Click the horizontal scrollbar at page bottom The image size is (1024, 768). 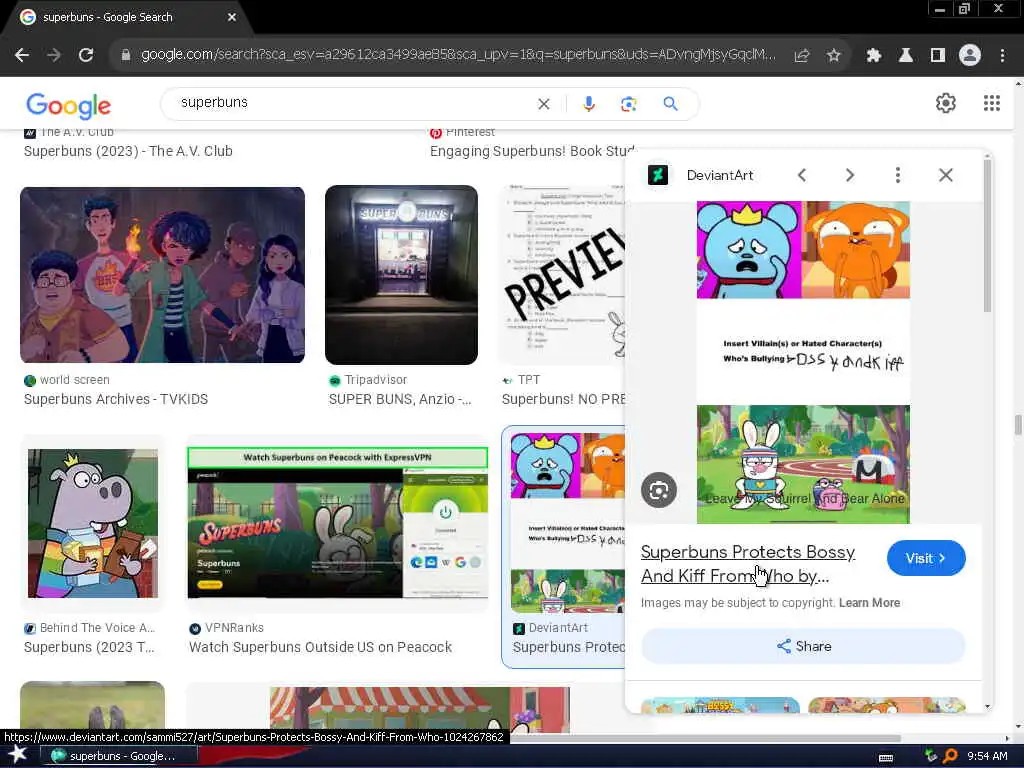705,738
